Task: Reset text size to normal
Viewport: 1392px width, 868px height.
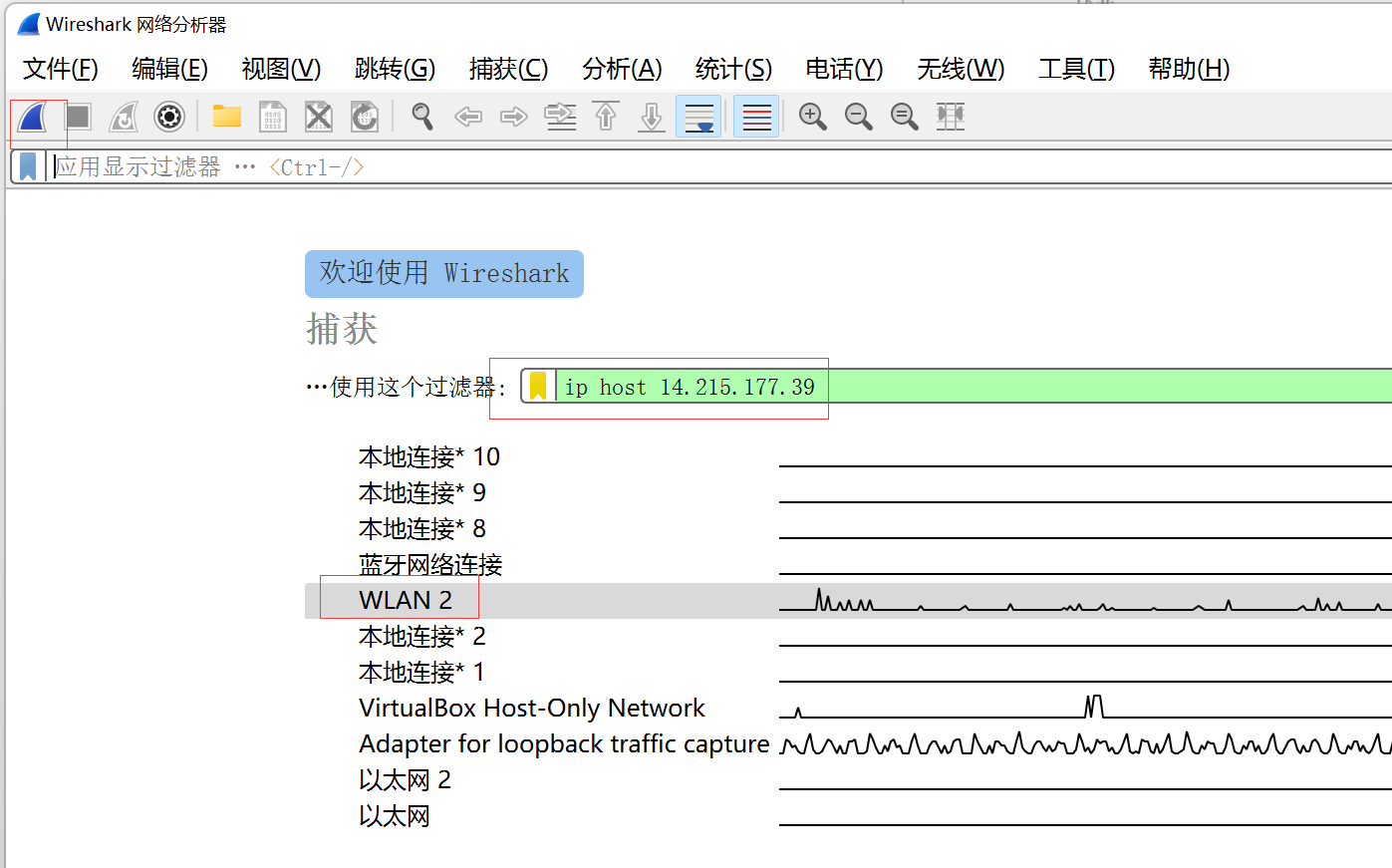Action: (905, 117)
